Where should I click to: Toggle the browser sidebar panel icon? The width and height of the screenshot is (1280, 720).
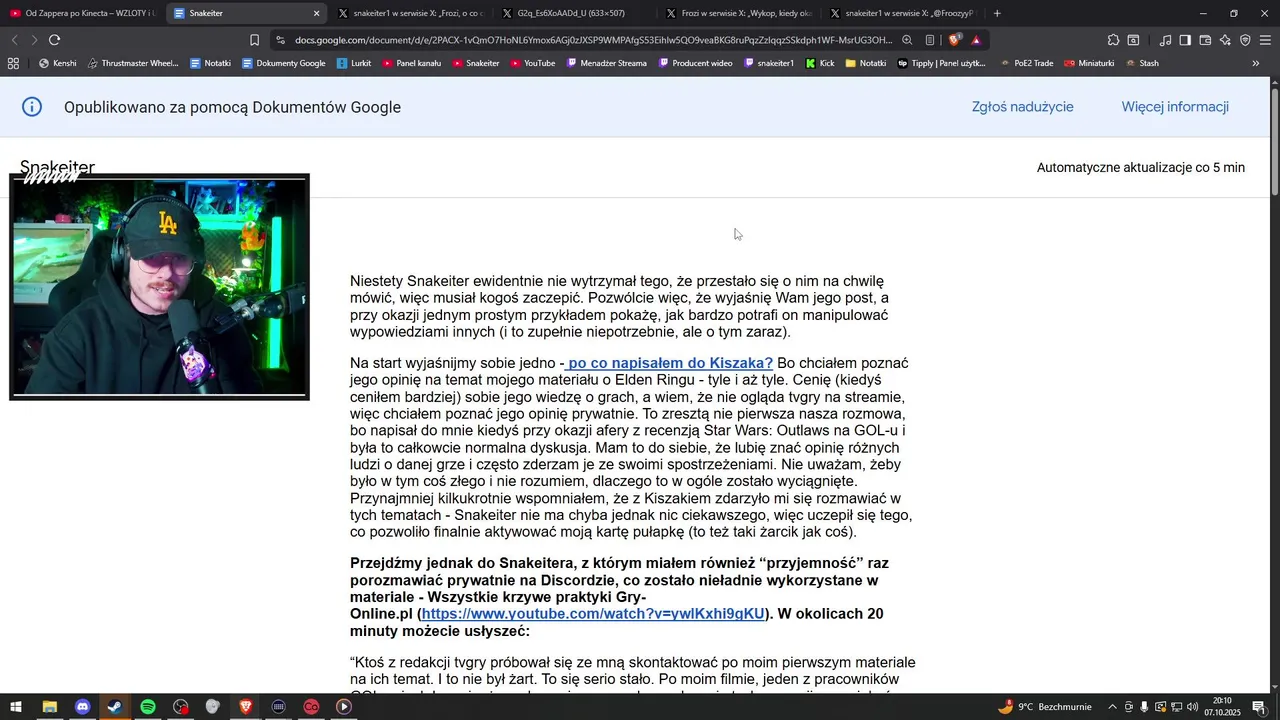[1185, 40]
